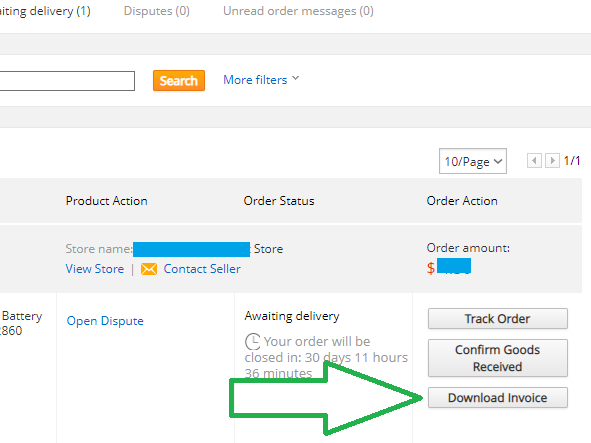This screenshot has height=443, width=591.
Task: Expand the More filters chevron
Action: point(296,78)
